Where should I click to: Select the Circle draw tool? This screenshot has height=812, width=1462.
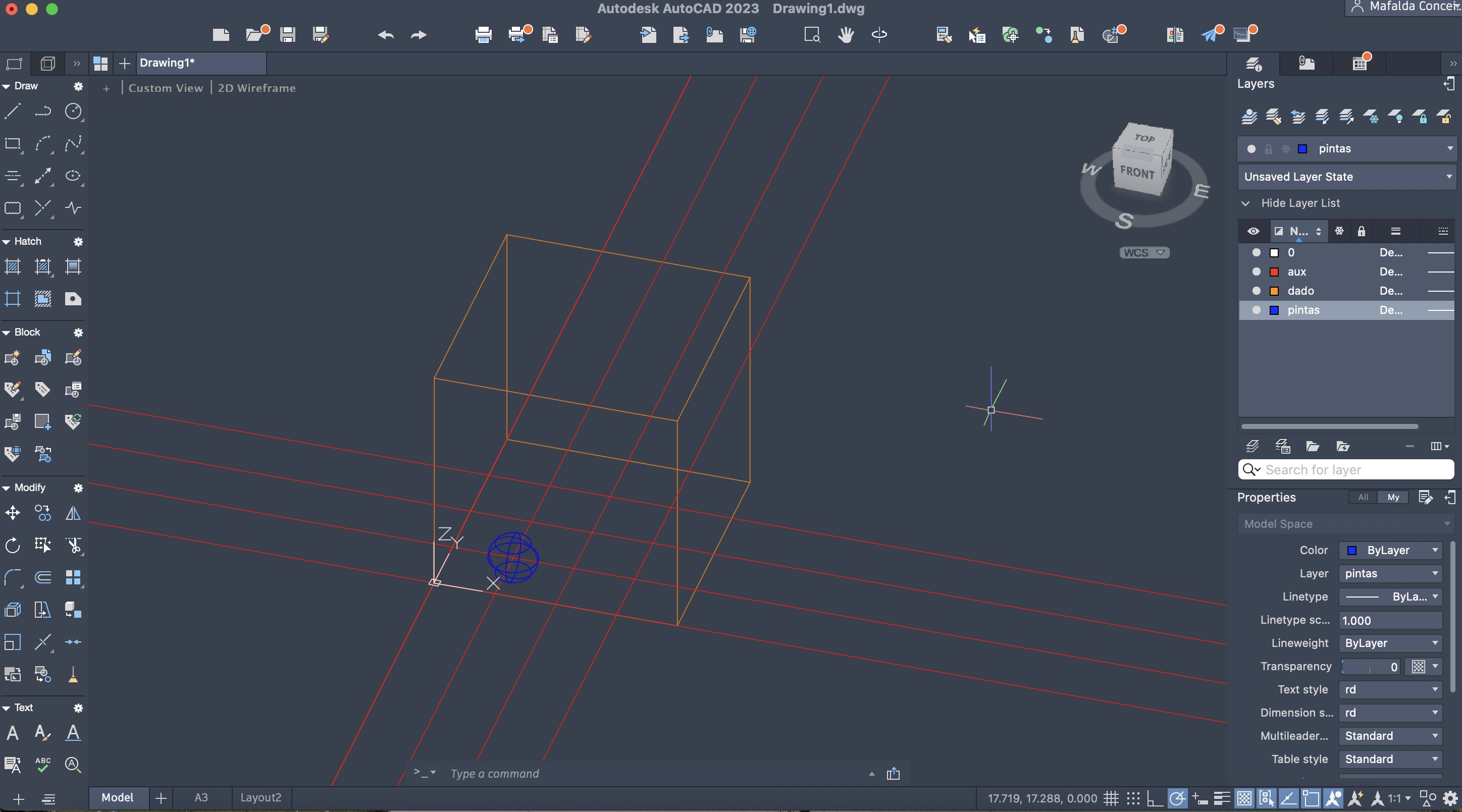click(73, 111)
